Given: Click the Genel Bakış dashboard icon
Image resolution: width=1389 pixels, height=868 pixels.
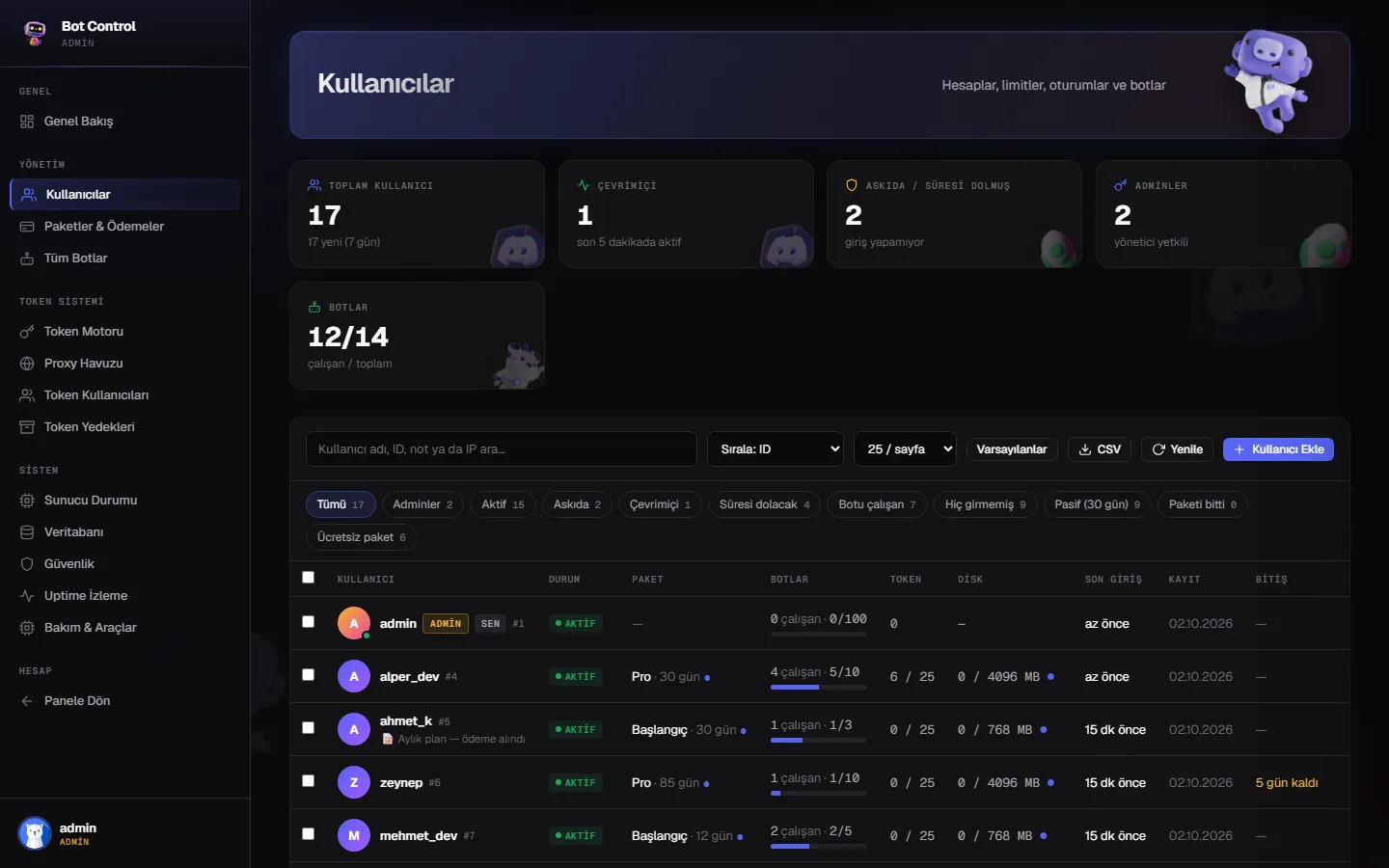Looking at the screenshot, I should 27,122.
